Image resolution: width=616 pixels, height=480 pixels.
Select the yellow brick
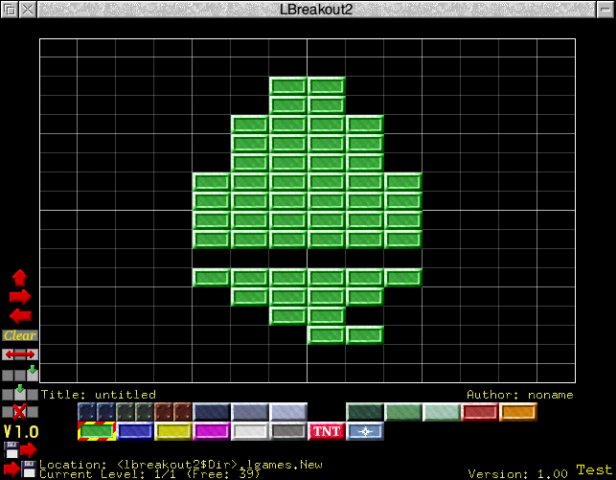click(x=173, y=431)
